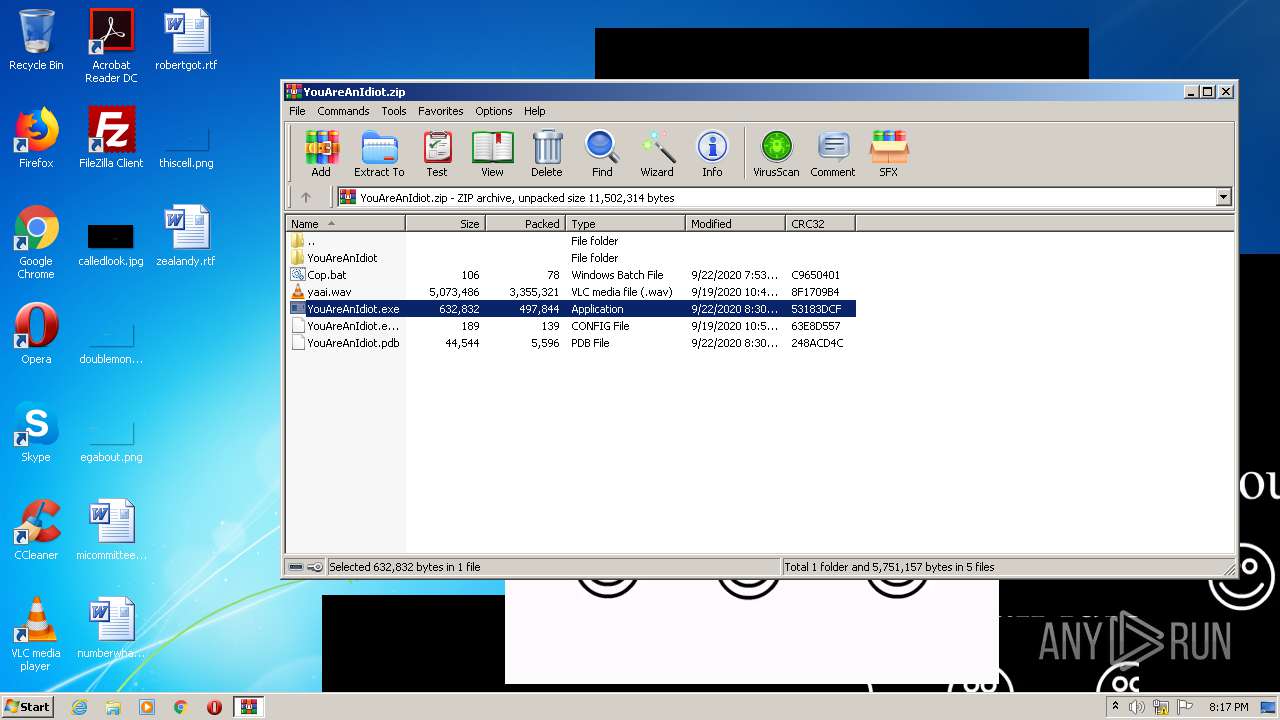The image size is (1280, 720).
Task: Open Windows Explorer from taskbar
Action: (x=113, y=707)
